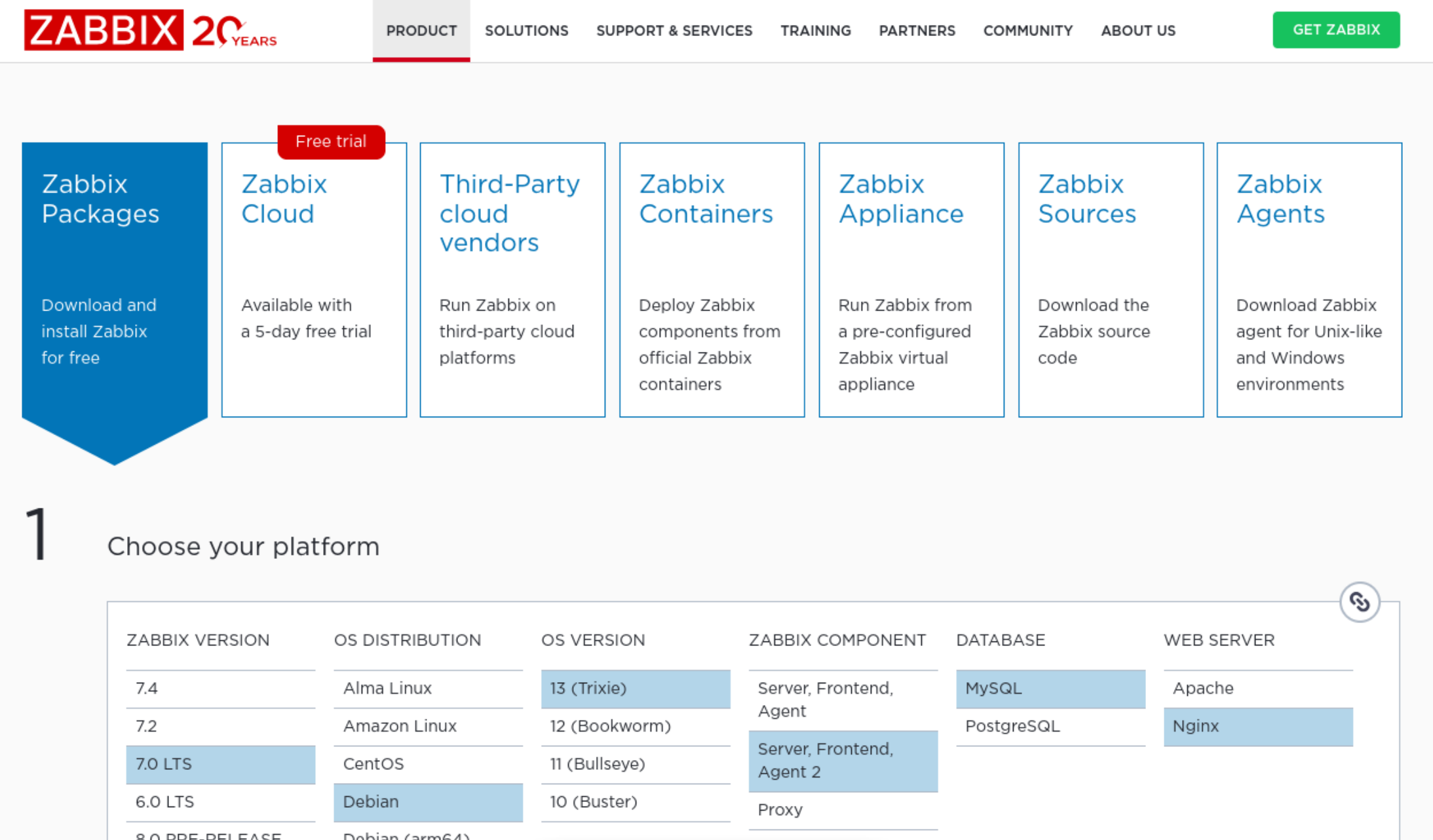Screen dimensions: 1433x840
Task: Choose Amazon Linux distribution
Action: 429,727
